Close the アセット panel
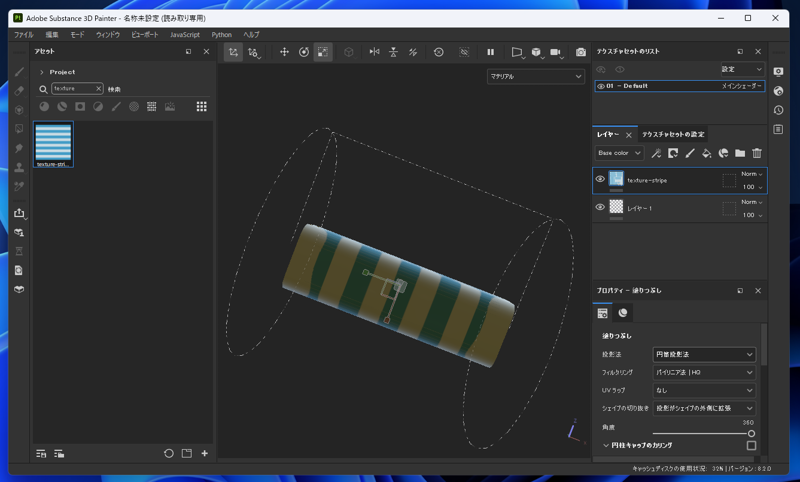800x482 pixels. [x=206, y=52]
